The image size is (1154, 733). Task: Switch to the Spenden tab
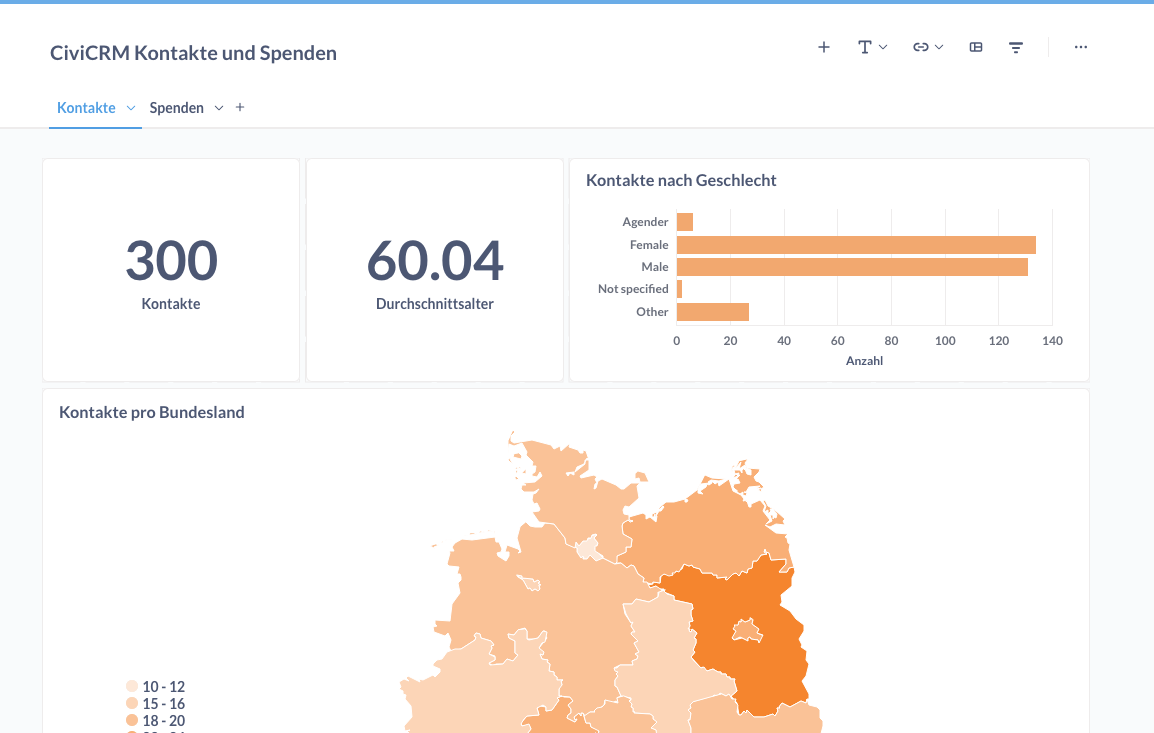(x=176, y=108)
